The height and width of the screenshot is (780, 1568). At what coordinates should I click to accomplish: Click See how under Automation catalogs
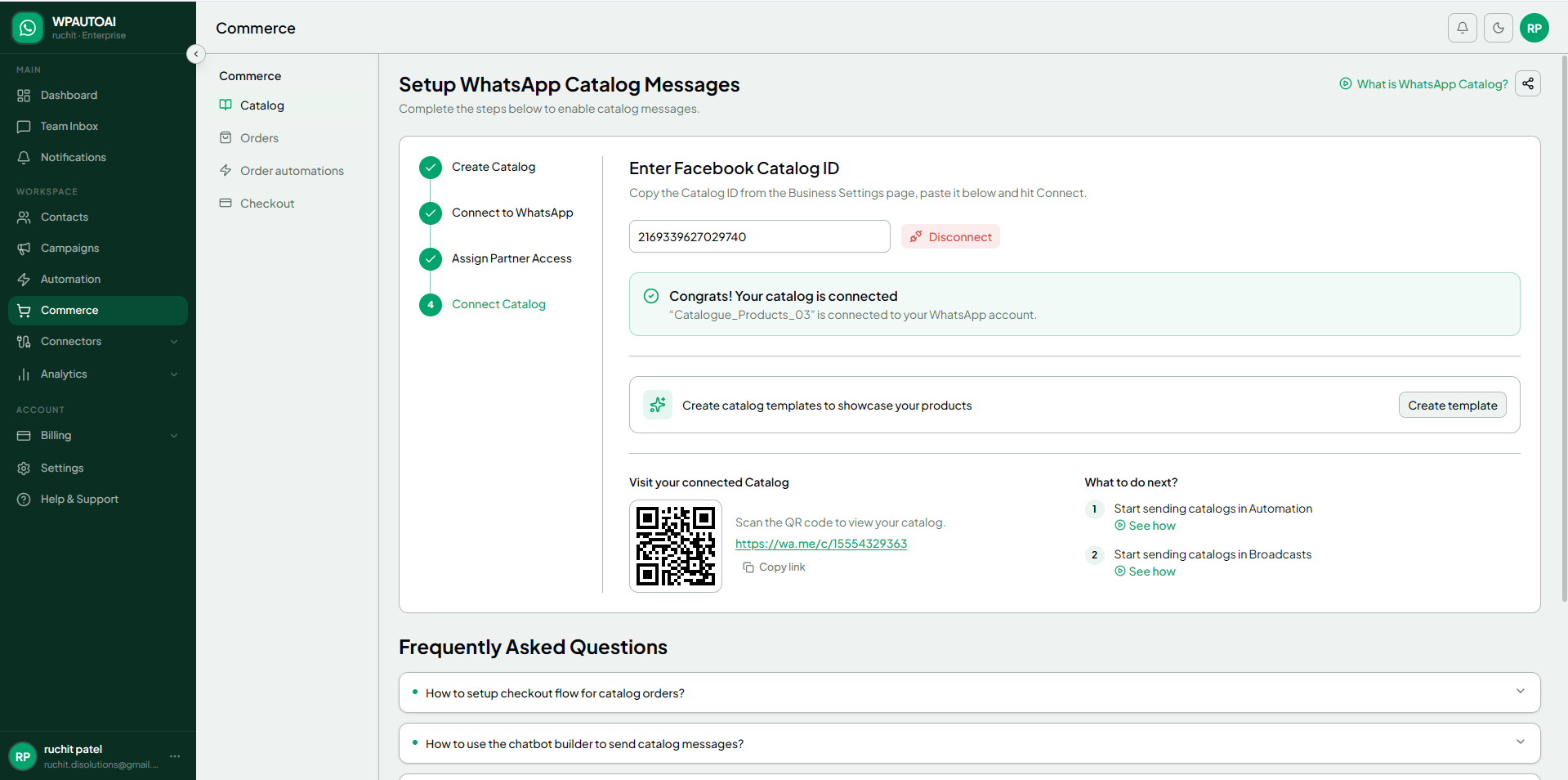(1146, 526)
